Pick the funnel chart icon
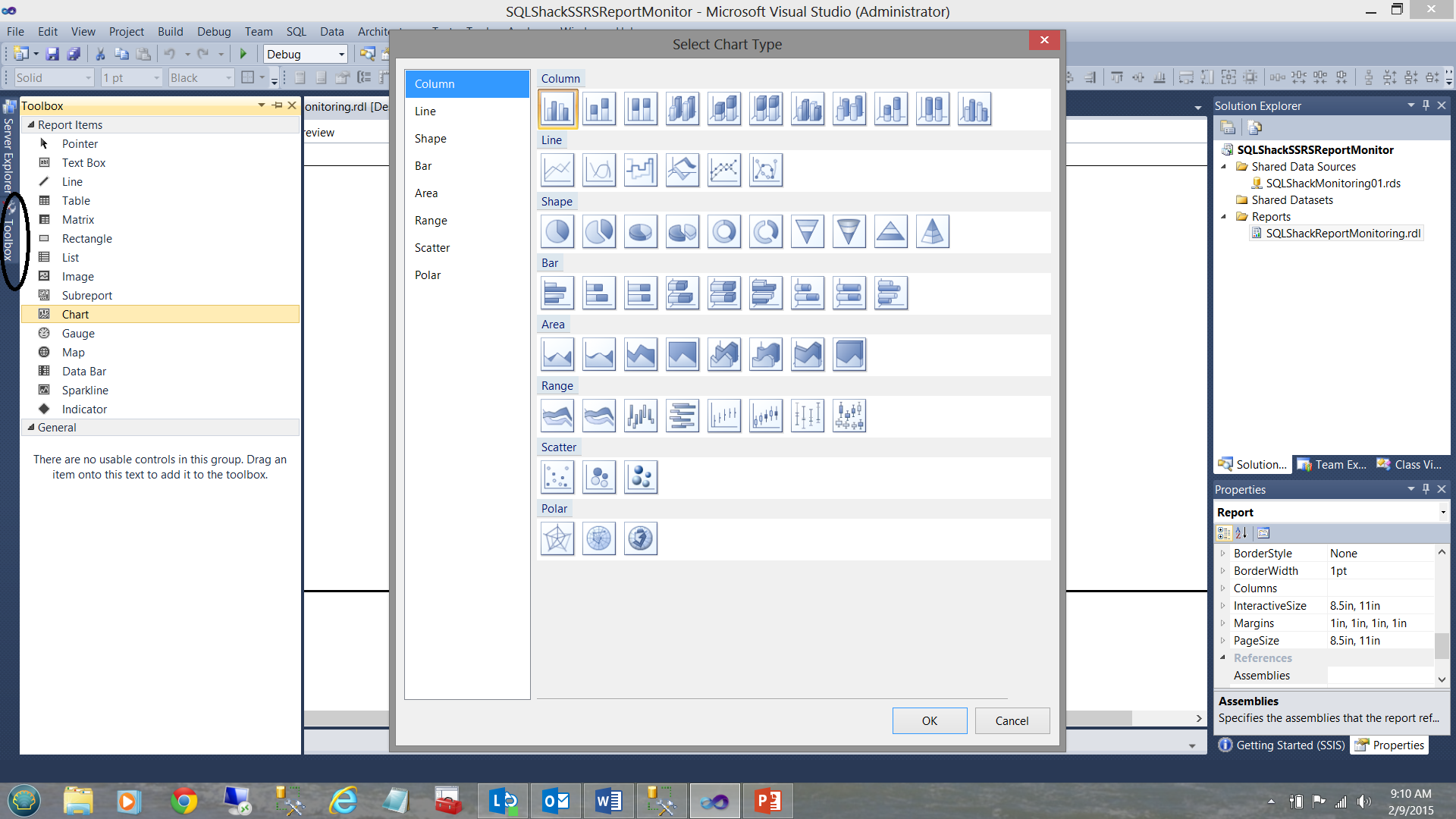Viewport: 1456px width, 819px height. click(x=808, y=231)
